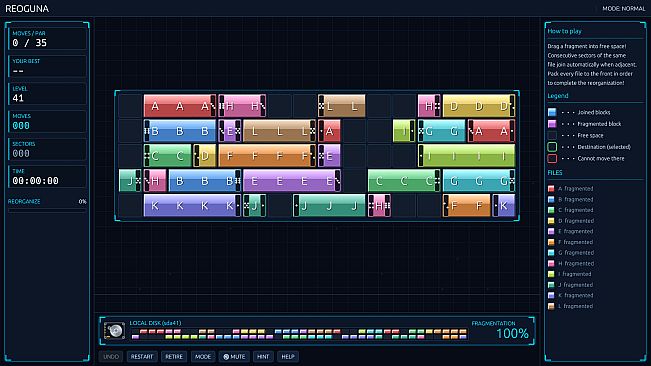Select the red two-sector A A fragment
The height and width of the screenshot is (366, 651).
pos(491,131)
